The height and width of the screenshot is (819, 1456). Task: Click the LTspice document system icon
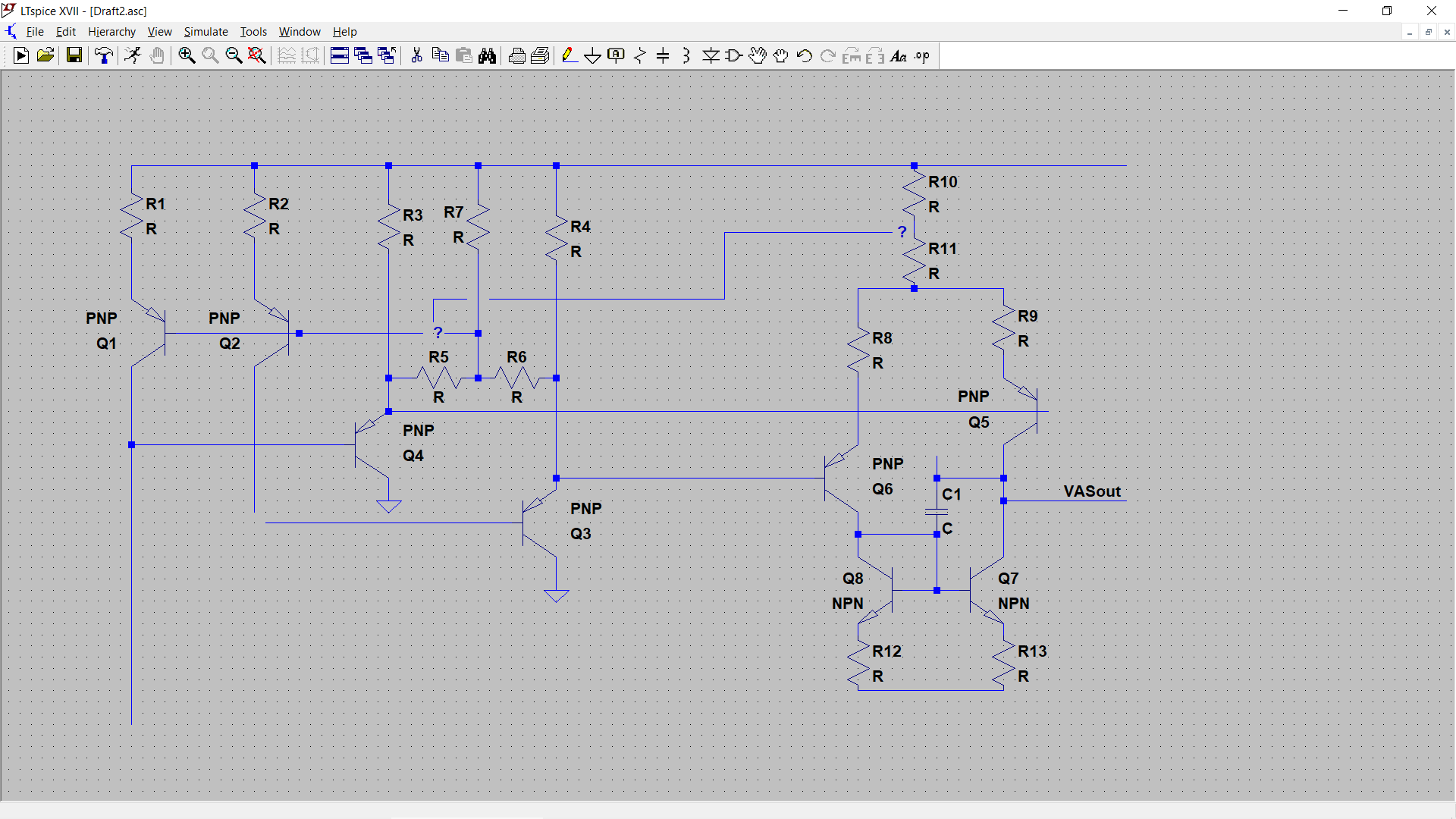pyautogui.click(x=11, y=32)
